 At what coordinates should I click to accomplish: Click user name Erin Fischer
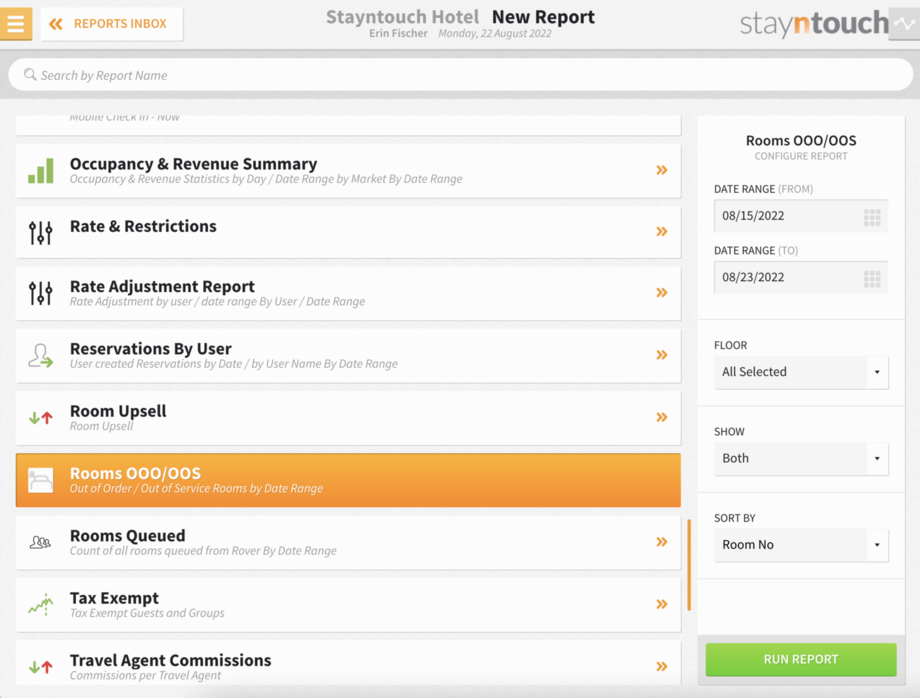tap(398, 33)
